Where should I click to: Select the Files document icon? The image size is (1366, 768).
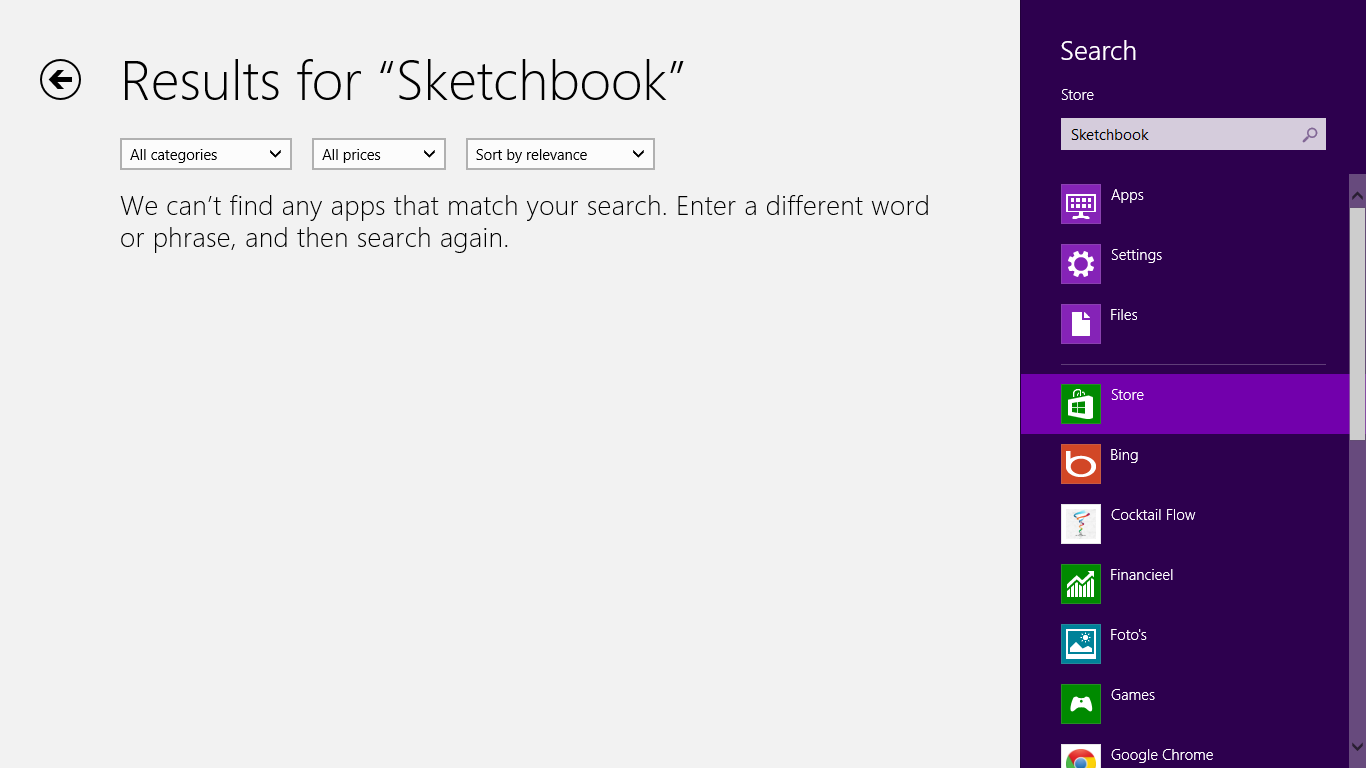click(x=1081, y=324)
